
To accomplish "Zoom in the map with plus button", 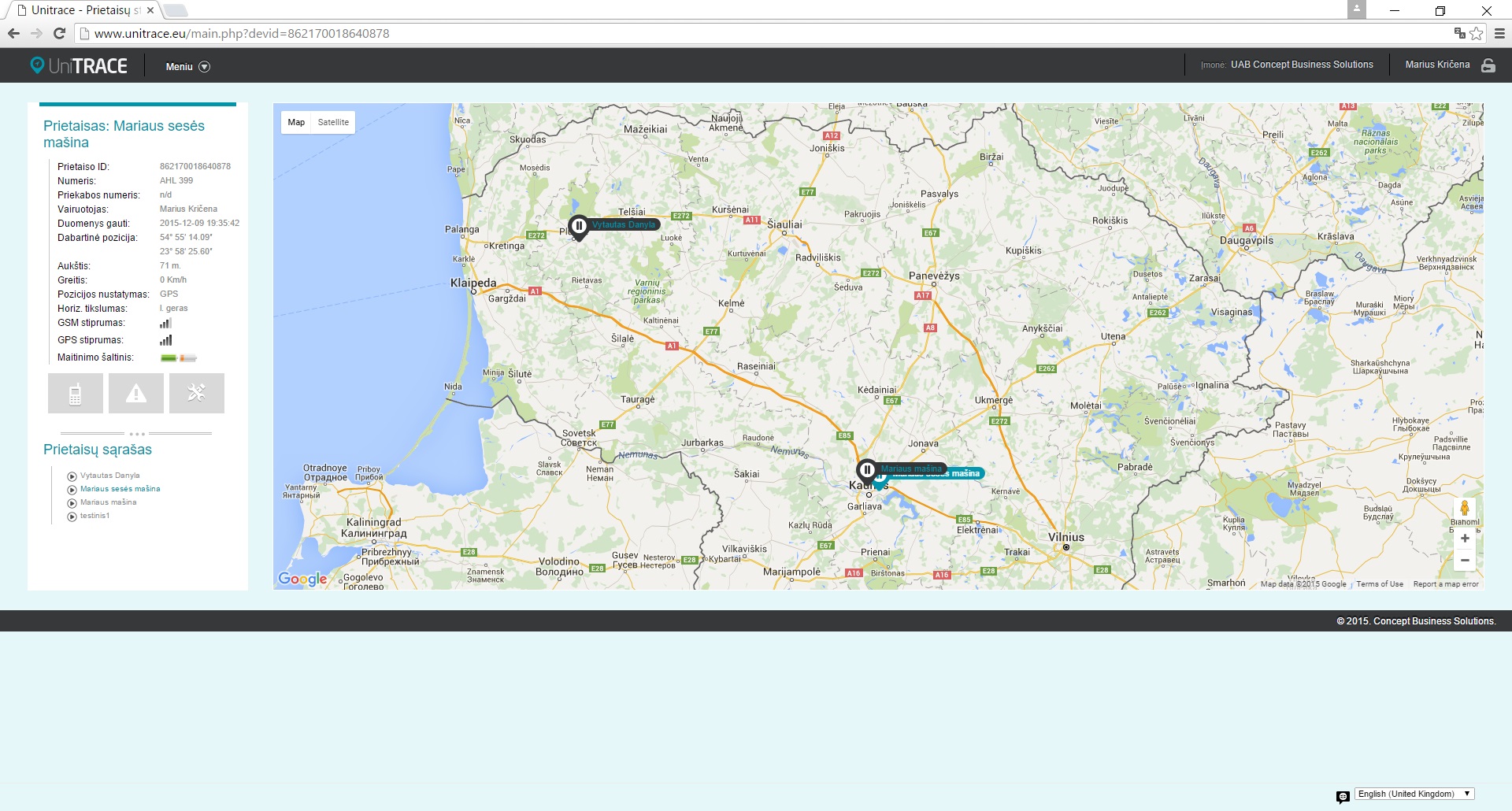I will [1465, 539].
